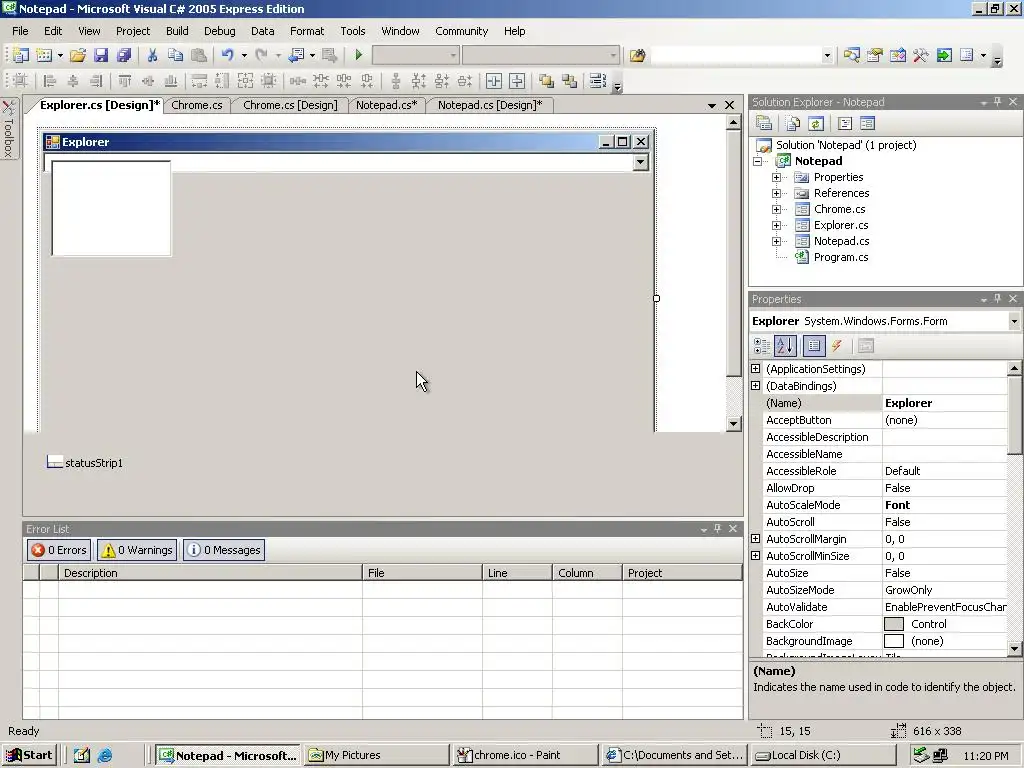This screenshot has width=1024, height=768.
Task: Click the Align Lefts layout icon
Action: tap(50, 81)
